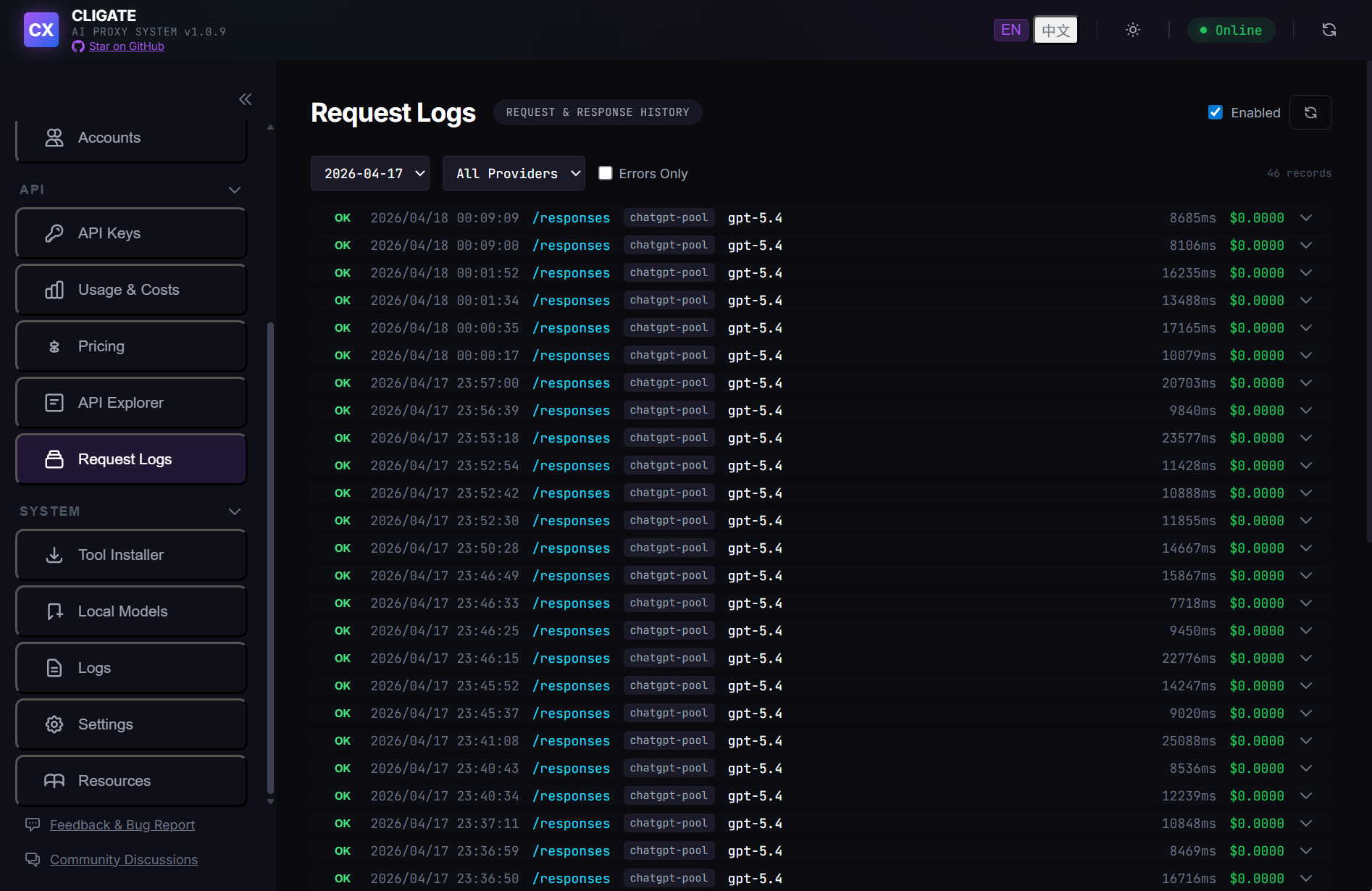Click the 25088ms duration value
1372x891 pixels.
tap(1189, 741)
